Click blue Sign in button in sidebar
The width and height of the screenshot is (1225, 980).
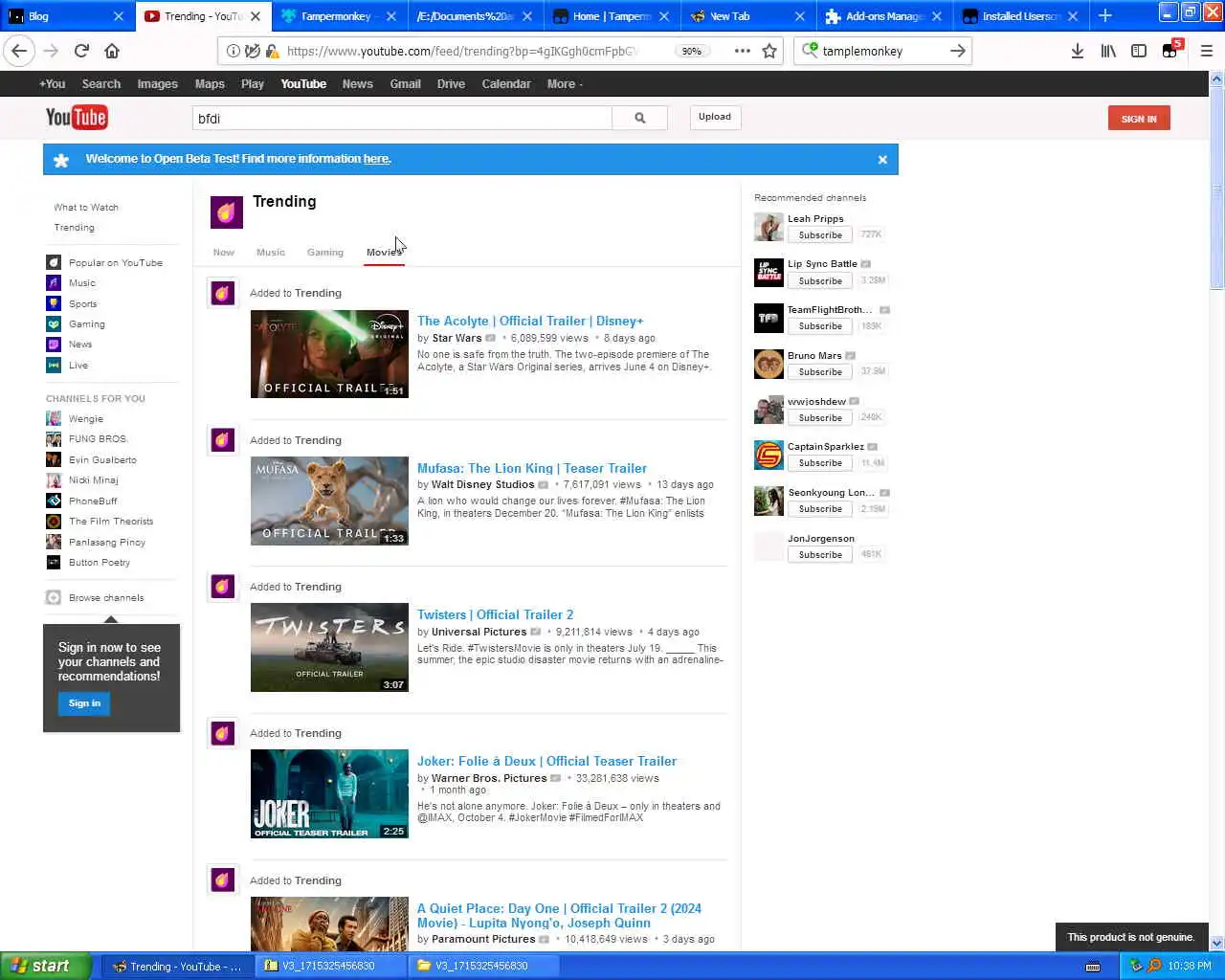pos(84,703)
